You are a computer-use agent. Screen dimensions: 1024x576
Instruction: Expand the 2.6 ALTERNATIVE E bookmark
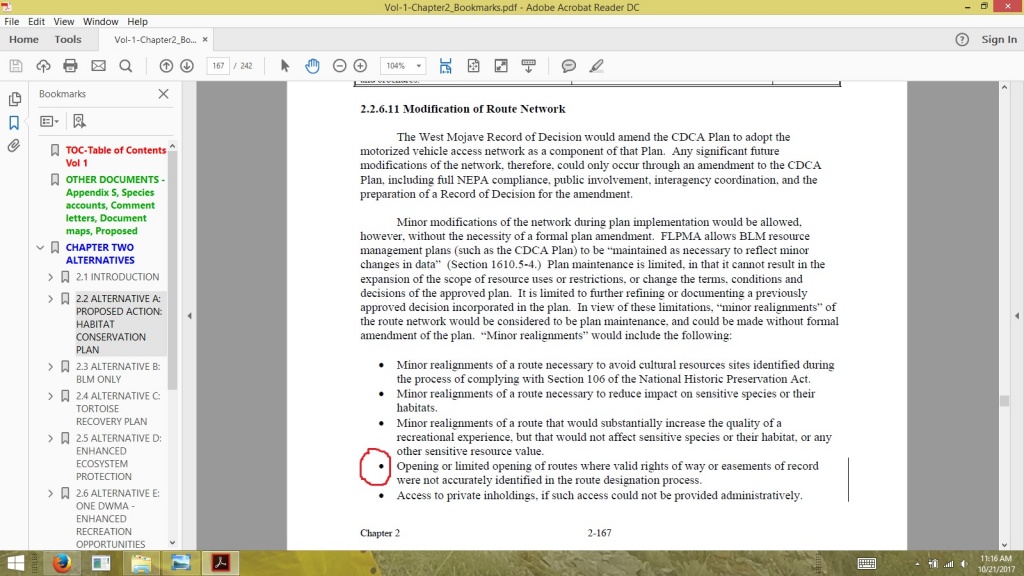coord(50,493)
